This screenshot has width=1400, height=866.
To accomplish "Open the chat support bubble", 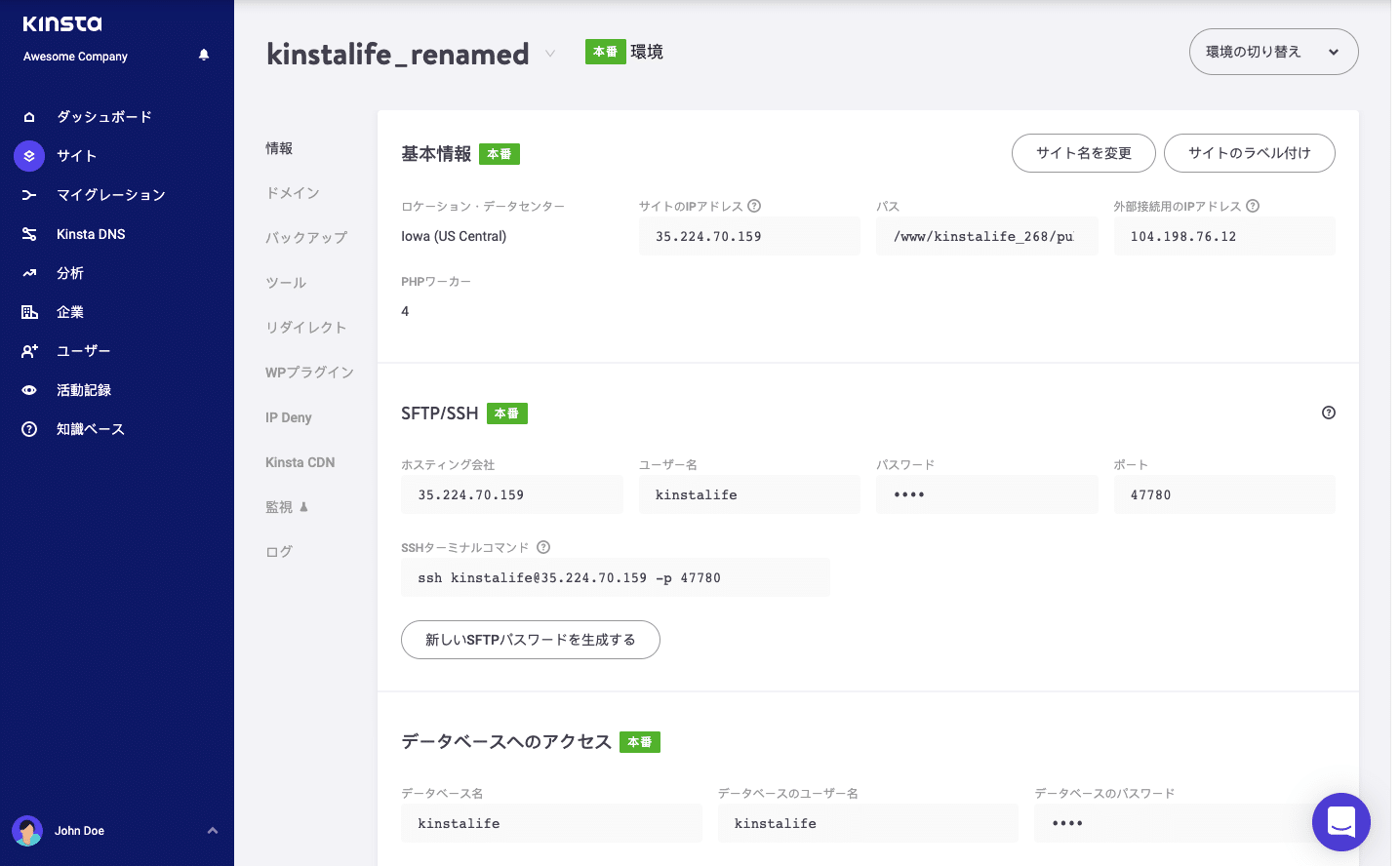I will point(1341,822).
